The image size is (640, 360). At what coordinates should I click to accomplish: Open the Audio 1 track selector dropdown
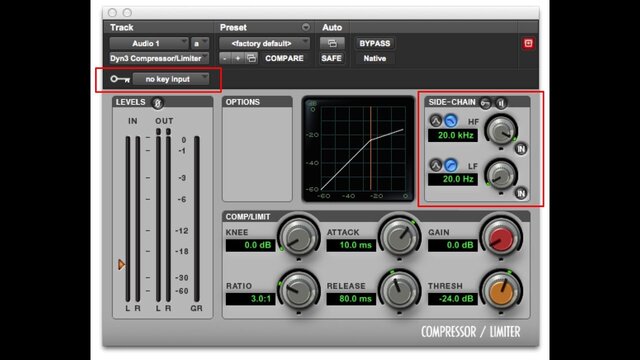coord(149,43)
